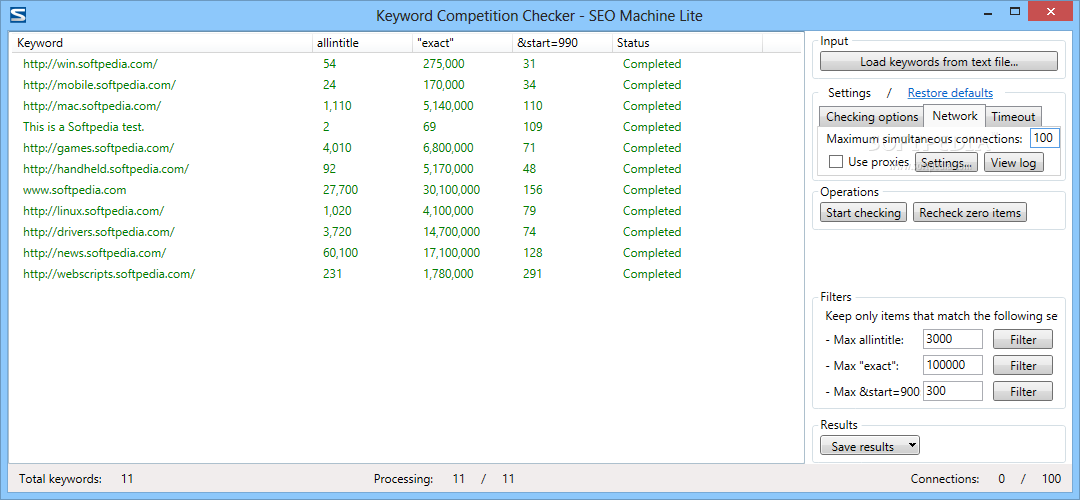Click the &start value 291

point(532,274)
